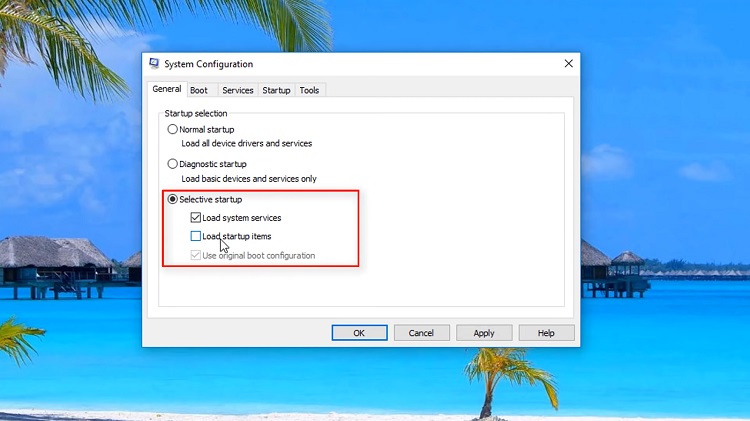Click the System Configuration title bar icon
Viewport: 750px width, 421px height.
(154, 64)
